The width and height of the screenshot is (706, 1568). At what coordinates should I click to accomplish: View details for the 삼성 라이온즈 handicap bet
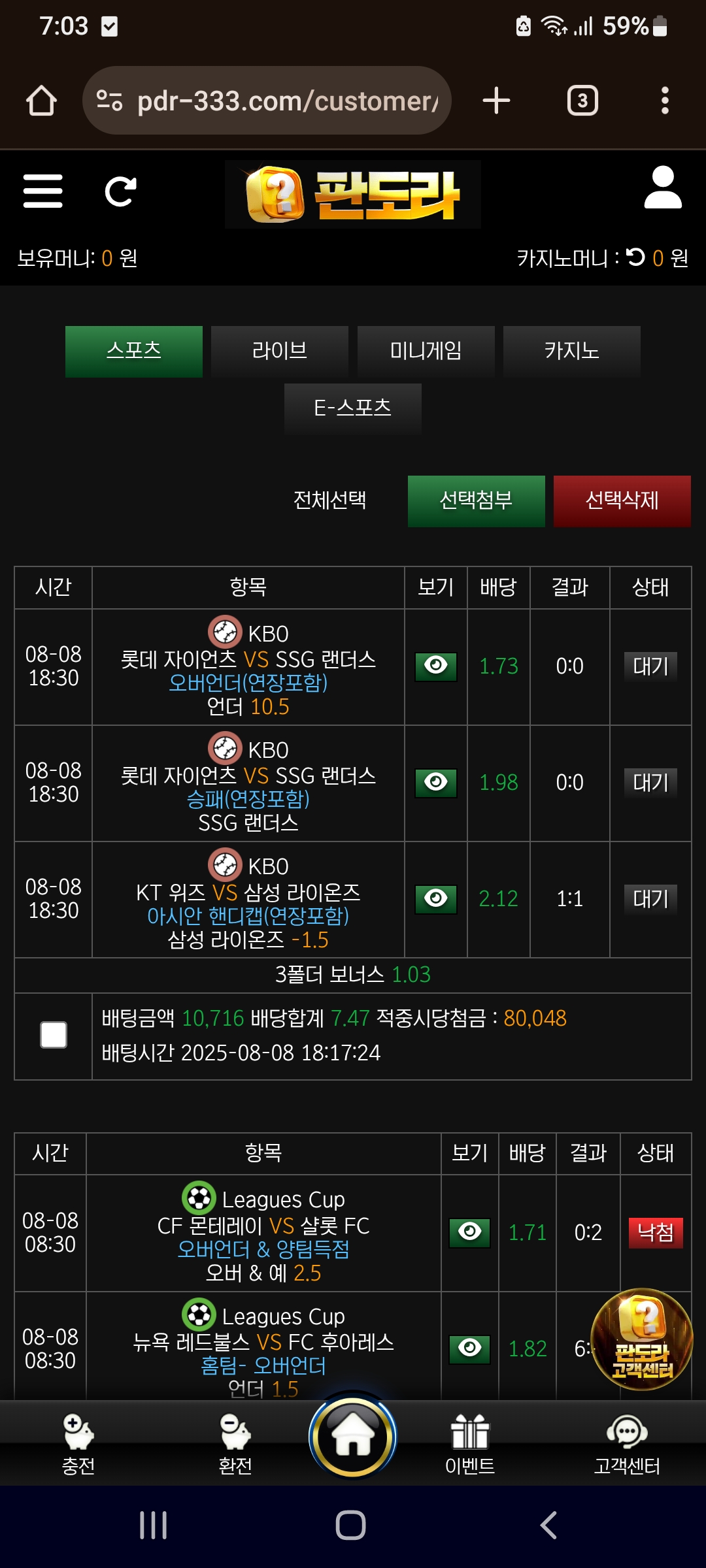tap(436, 899)
